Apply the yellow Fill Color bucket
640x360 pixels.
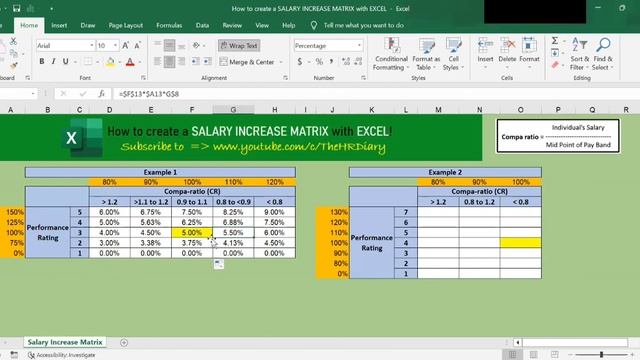(x=110, y=62)
